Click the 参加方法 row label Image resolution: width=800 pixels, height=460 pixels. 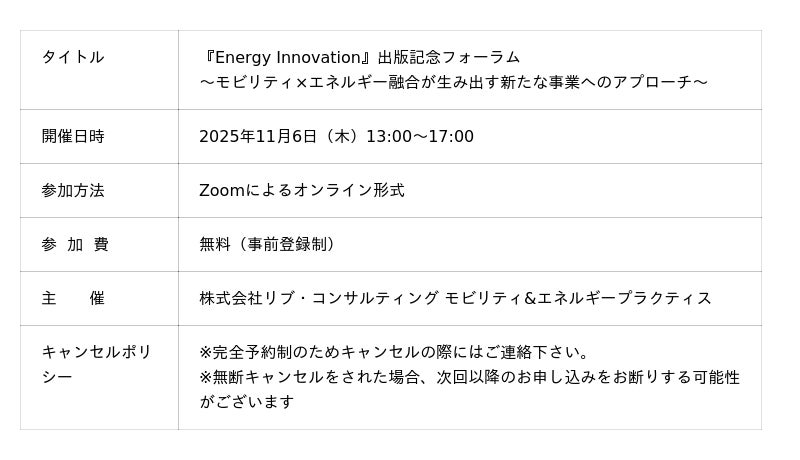(x=73, y=190)
